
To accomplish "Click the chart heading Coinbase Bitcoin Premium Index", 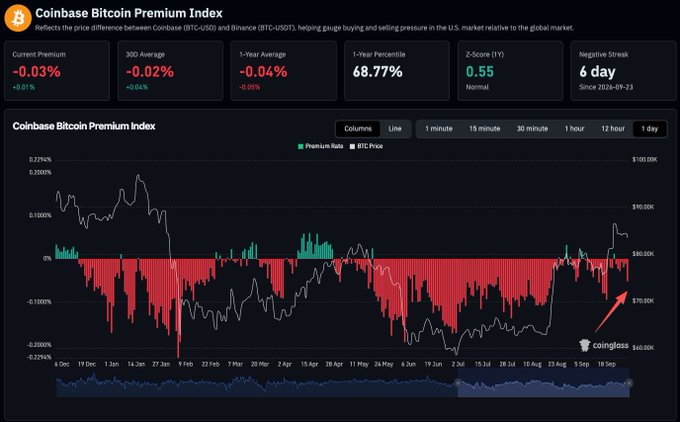I will point(84,126).
